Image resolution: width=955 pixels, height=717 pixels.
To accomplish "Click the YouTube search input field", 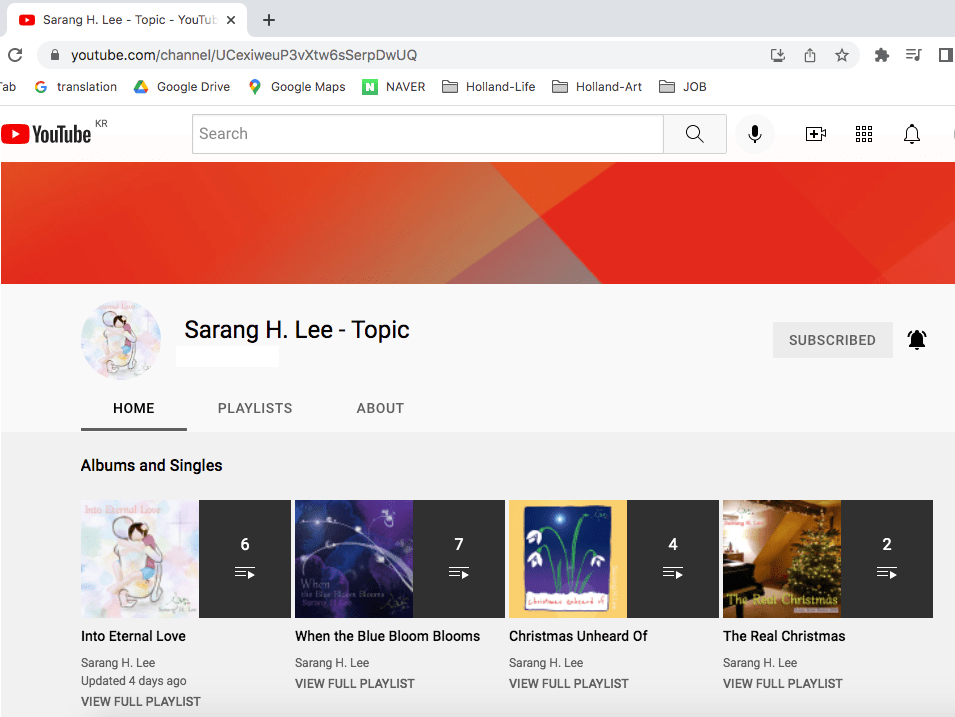I will [427, 134].
